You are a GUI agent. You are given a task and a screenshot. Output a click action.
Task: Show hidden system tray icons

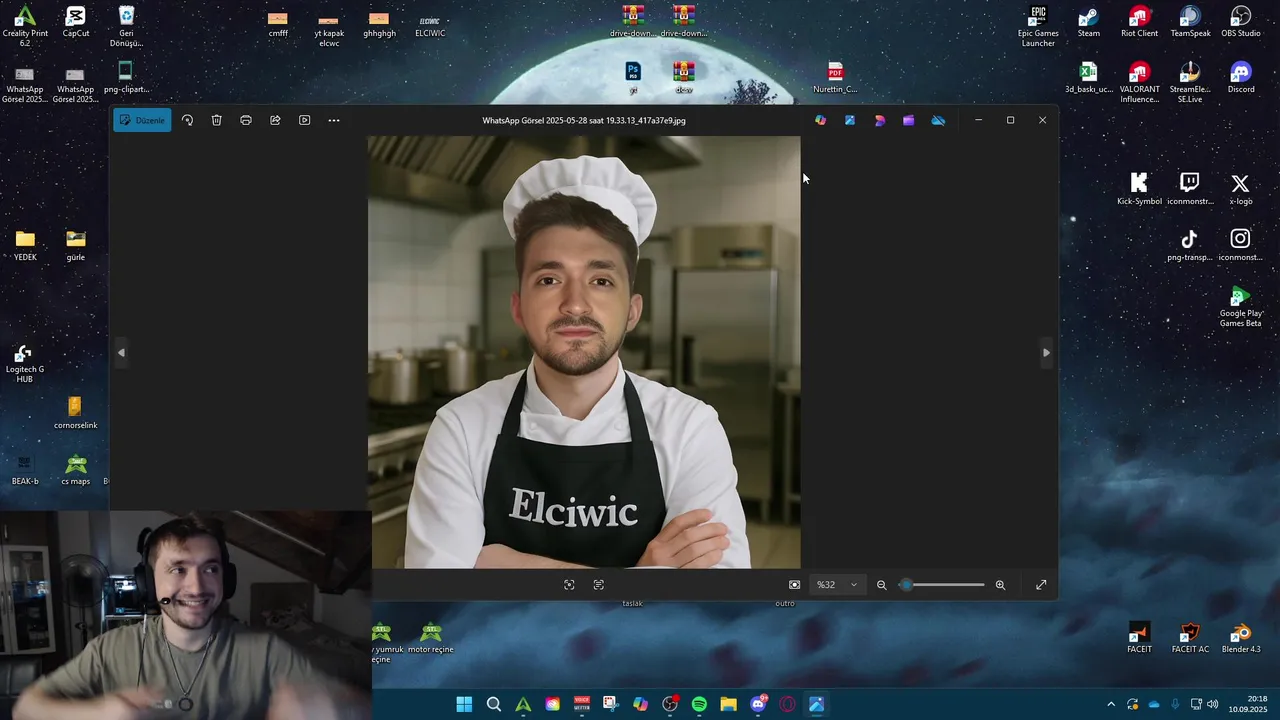(1110, 704)
